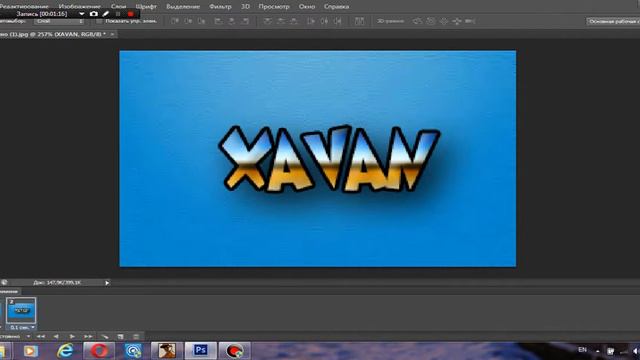The image size is (640, 360).
Task: Toggle the Показать упр. элем. checkbox
Action: pyautogui.click(x=99, y=21)
